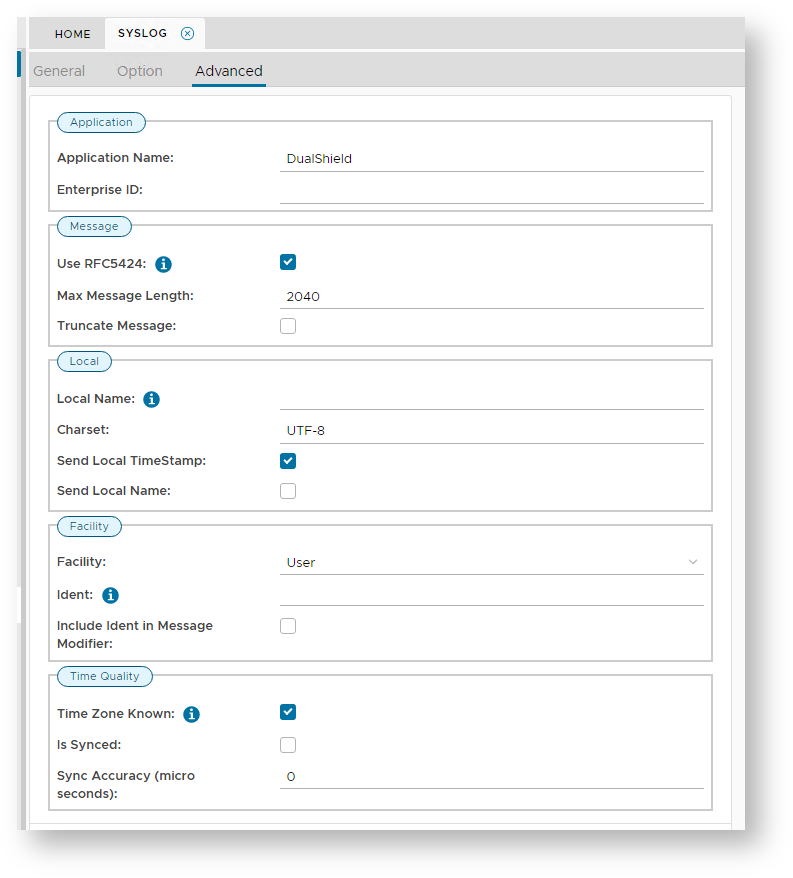Click the Facility section badge
The image size is (793, 878).
(89, 526)
